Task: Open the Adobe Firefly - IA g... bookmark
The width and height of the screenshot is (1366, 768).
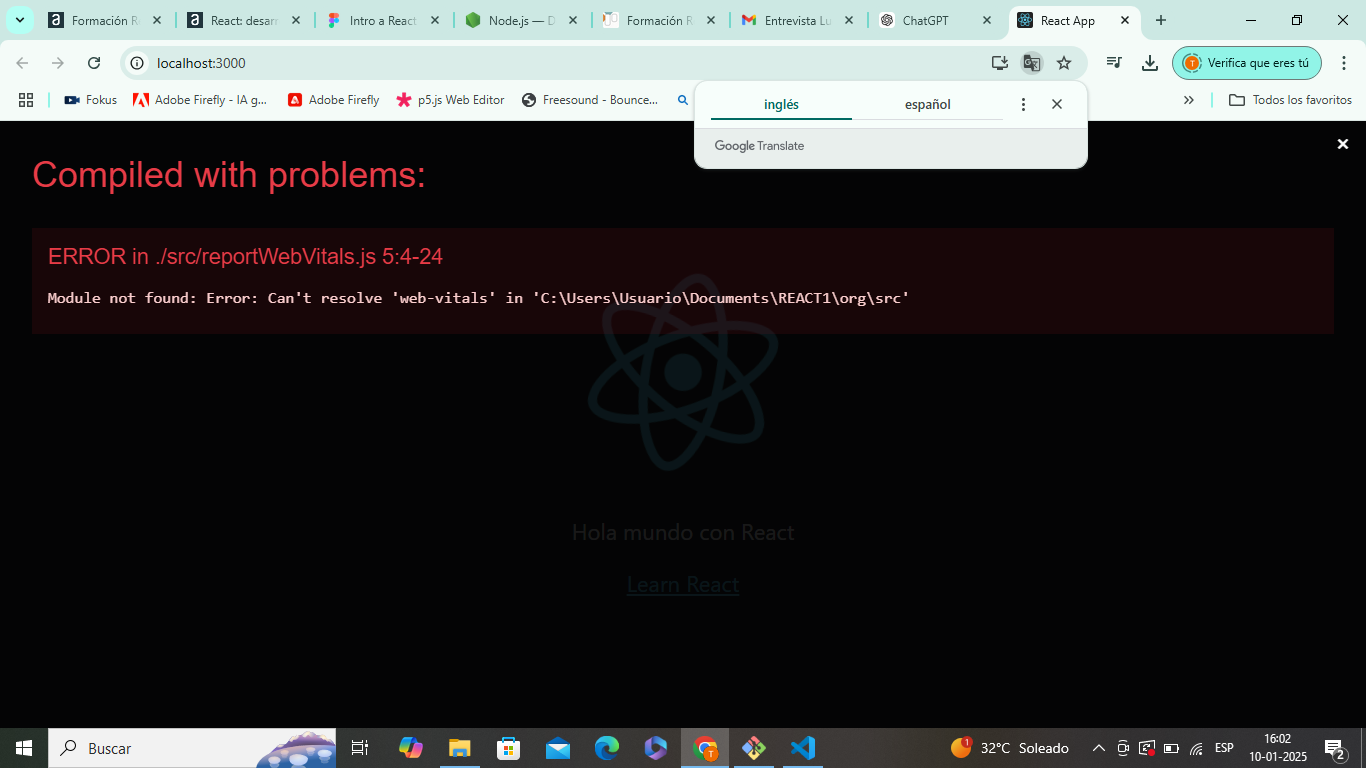Action: pos(200,100)
